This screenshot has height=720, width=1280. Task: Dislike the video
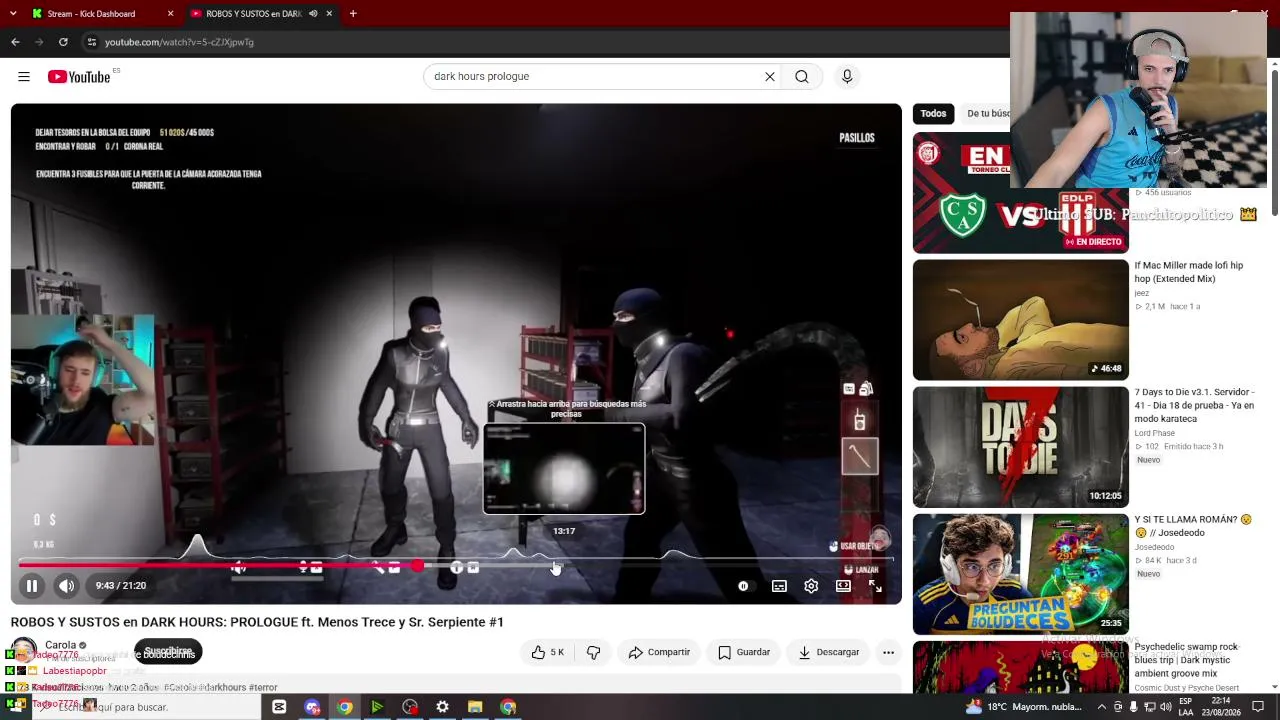pos(593,652)
